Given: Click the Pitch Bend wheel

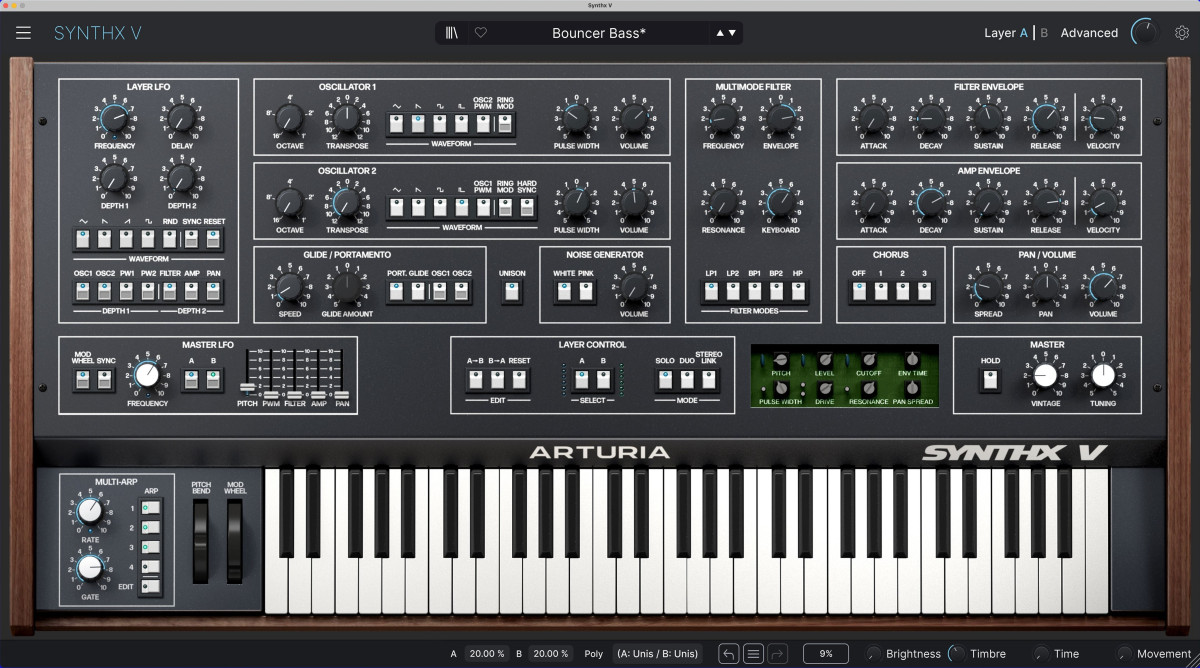Looking at the screenshot, I should click(201, 542).
